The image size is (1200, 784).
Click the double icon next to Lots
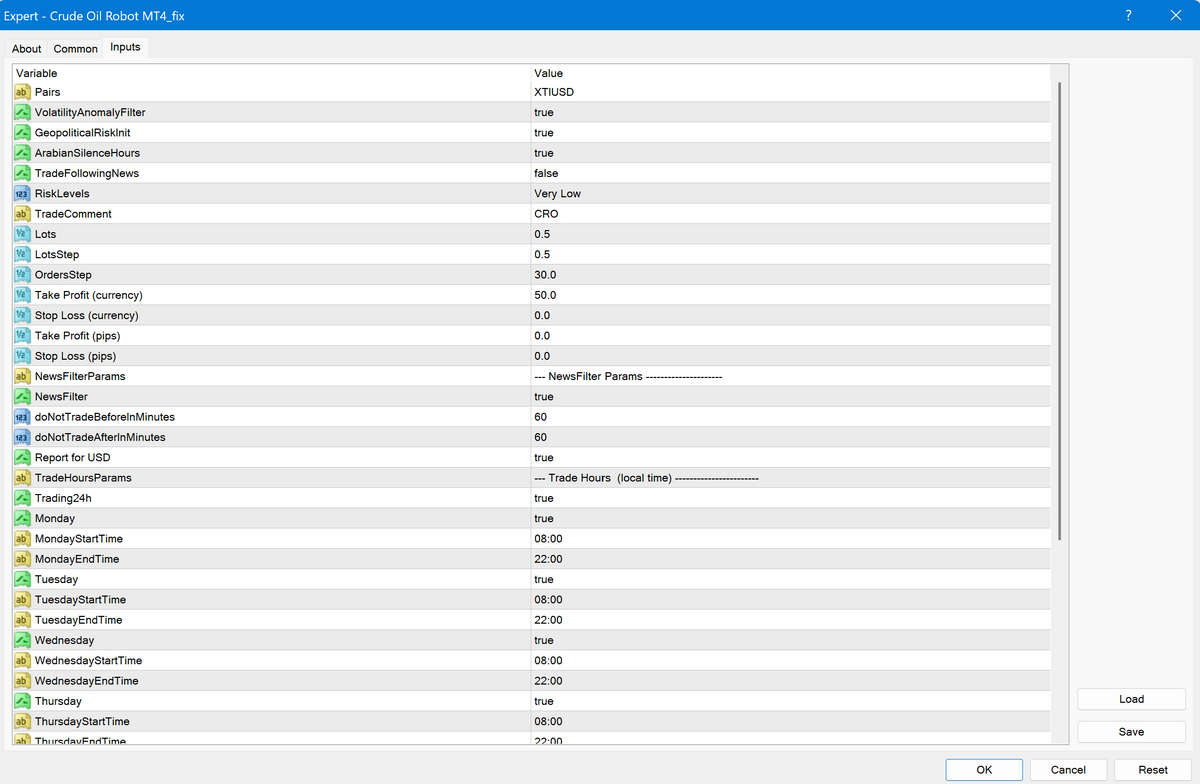pyautogui.click(x=22, y=234)
